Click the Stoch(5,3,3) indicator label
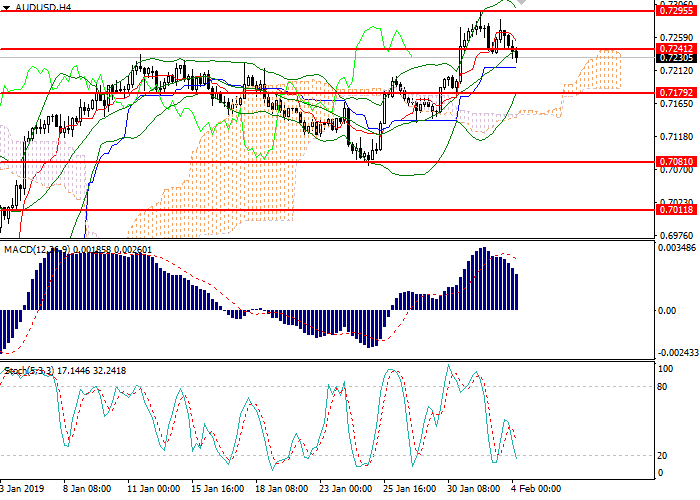 point(28,371)
